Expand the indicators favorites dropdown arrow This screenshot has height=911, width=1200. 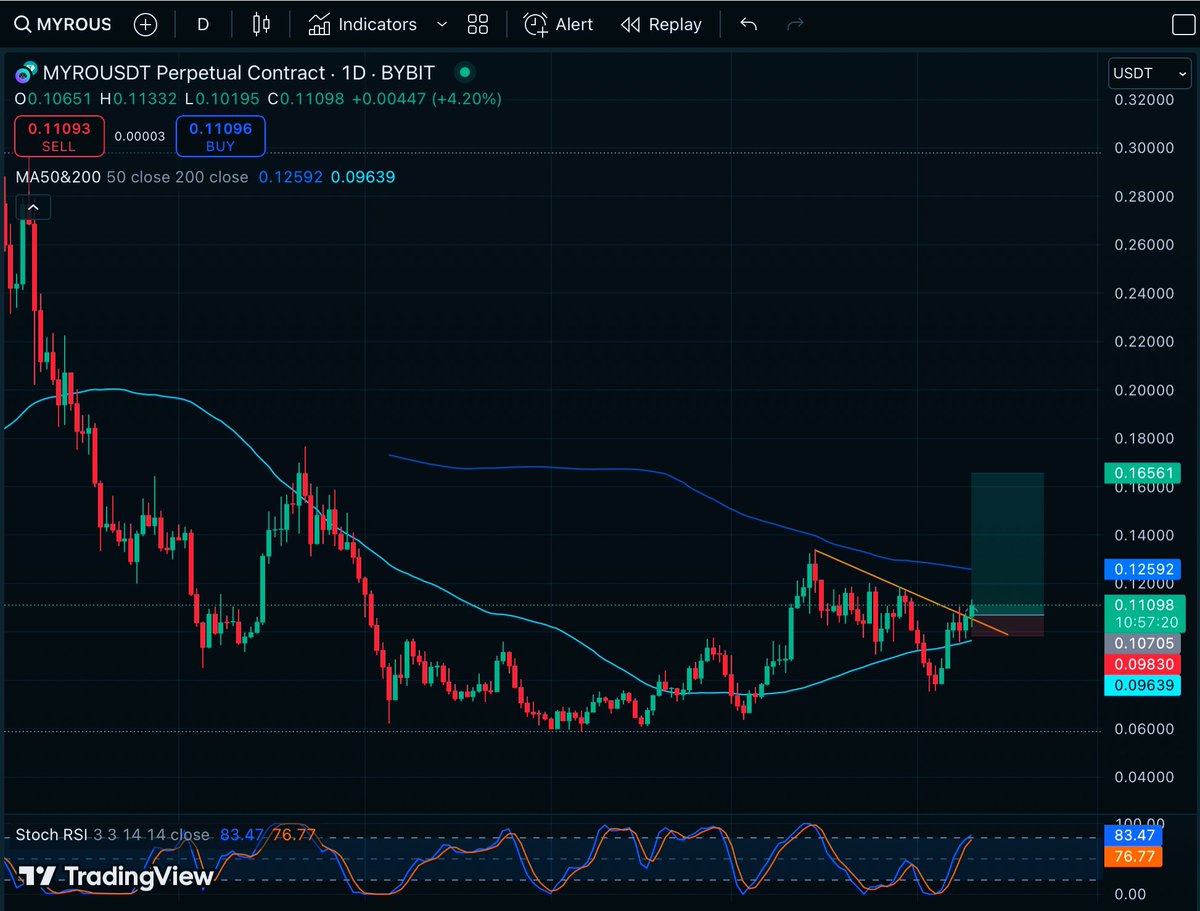[442, 24]
